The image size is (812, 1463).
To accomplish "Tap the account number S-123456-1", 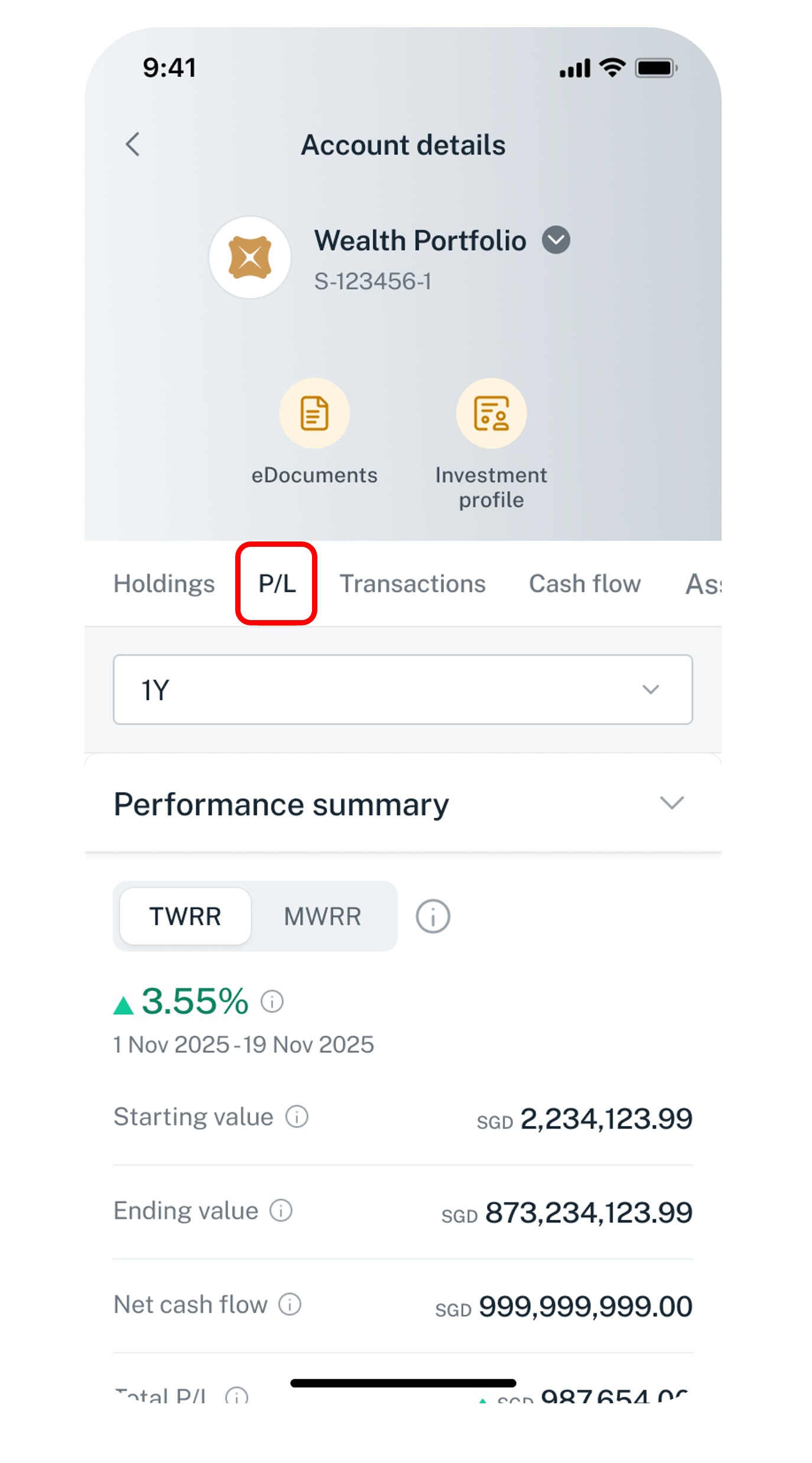I will click(372, 281).
